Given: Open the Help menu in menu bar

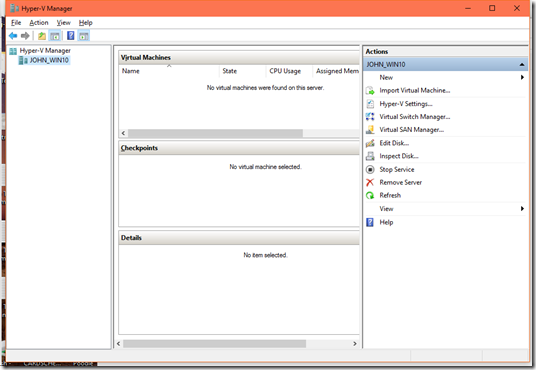Looking at the screenshot, I should coord(85,23).
